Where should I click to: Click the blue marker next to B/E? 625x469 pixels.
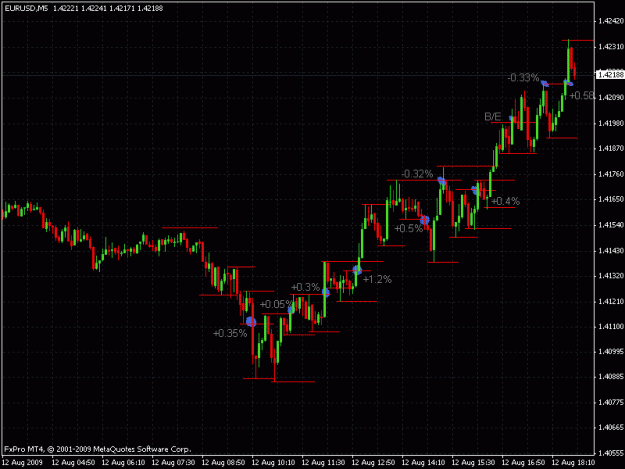(x=512, y=118)
